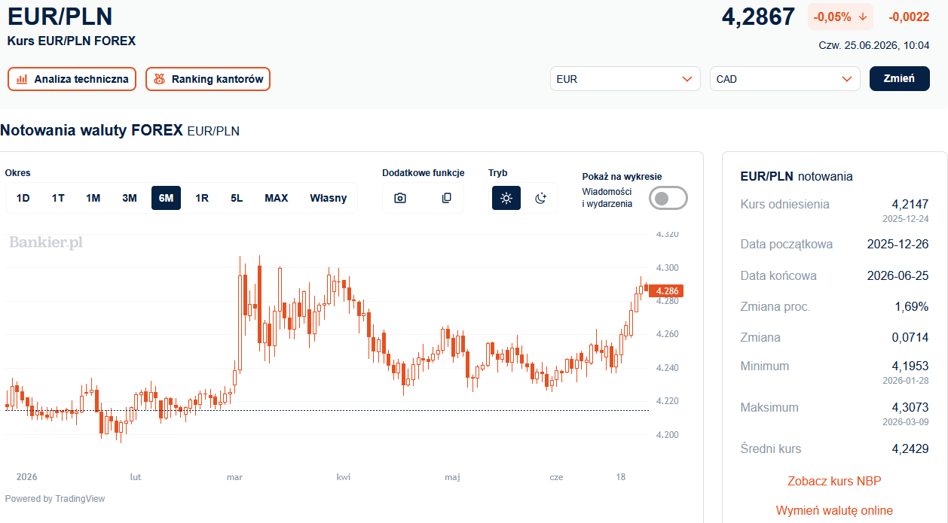This screenshot has width=948, height=523.
Task: Click the 4.200 price axis label
Action: [667, 434]
